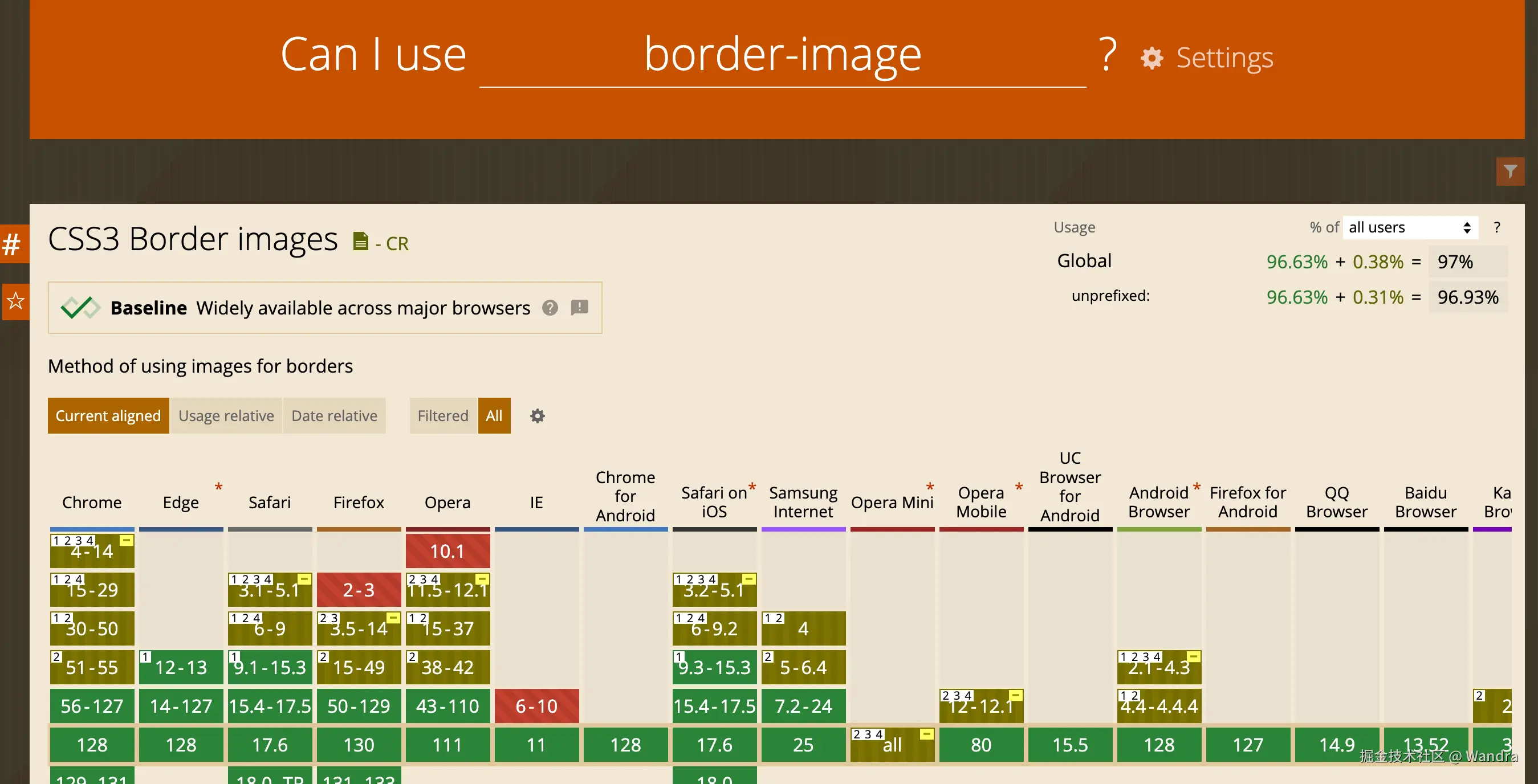The height and width of the screenshot is (784, 1538).
Task: Switch the table to Usage relative view
Action: tap(226, 416)
